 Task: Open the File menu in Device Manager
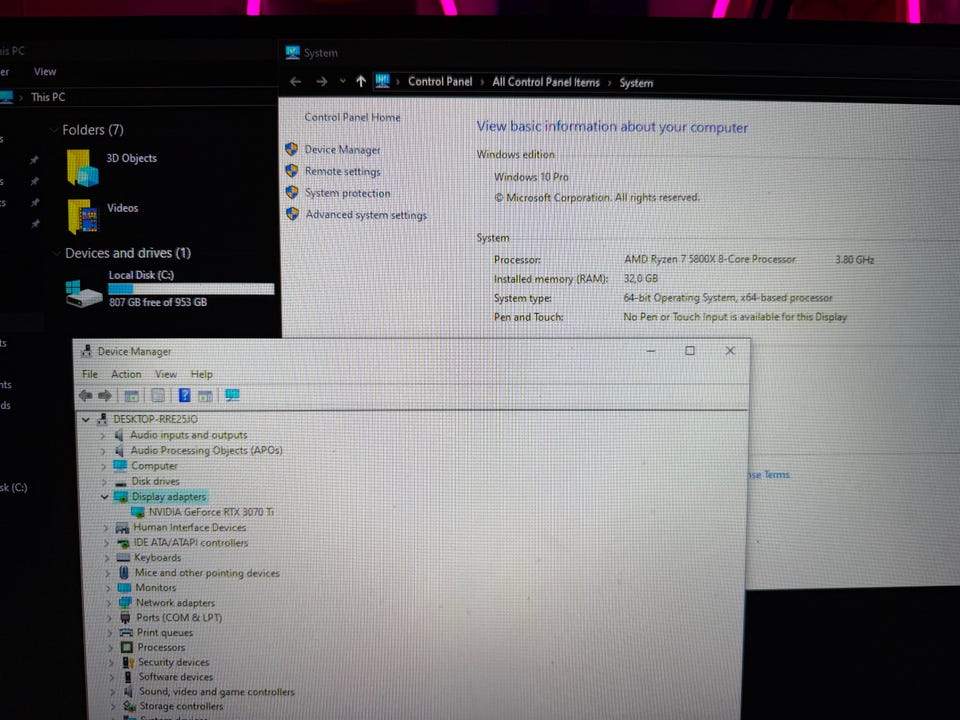coord(90,374)
